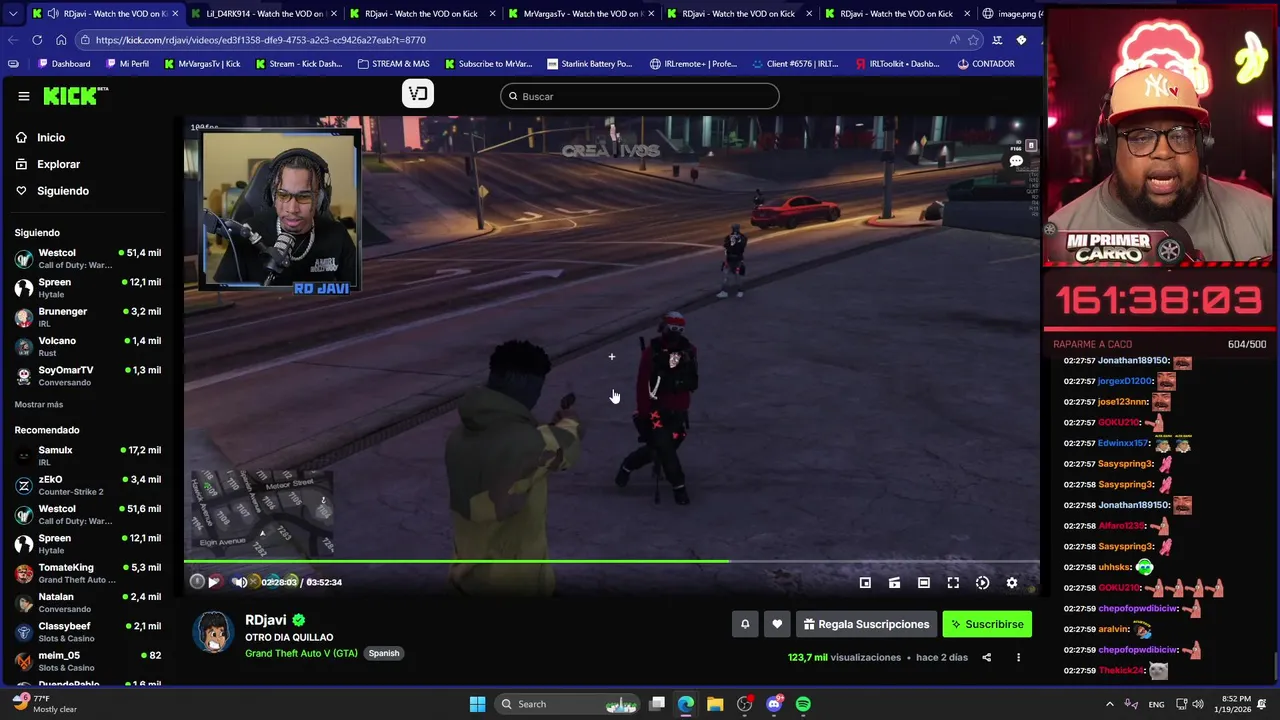Open mini player picture-in-picture mode
This screenshot has width=1280, height=720.
tap(865, 583)
